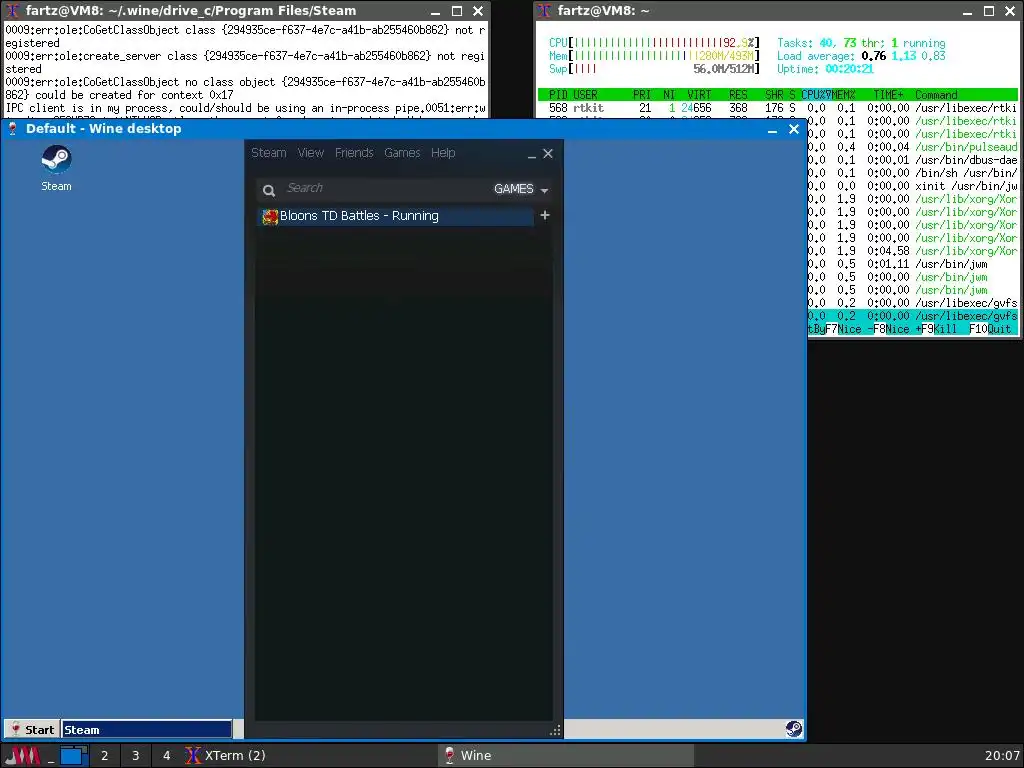Sort htop by USER column header

[585, 95]
